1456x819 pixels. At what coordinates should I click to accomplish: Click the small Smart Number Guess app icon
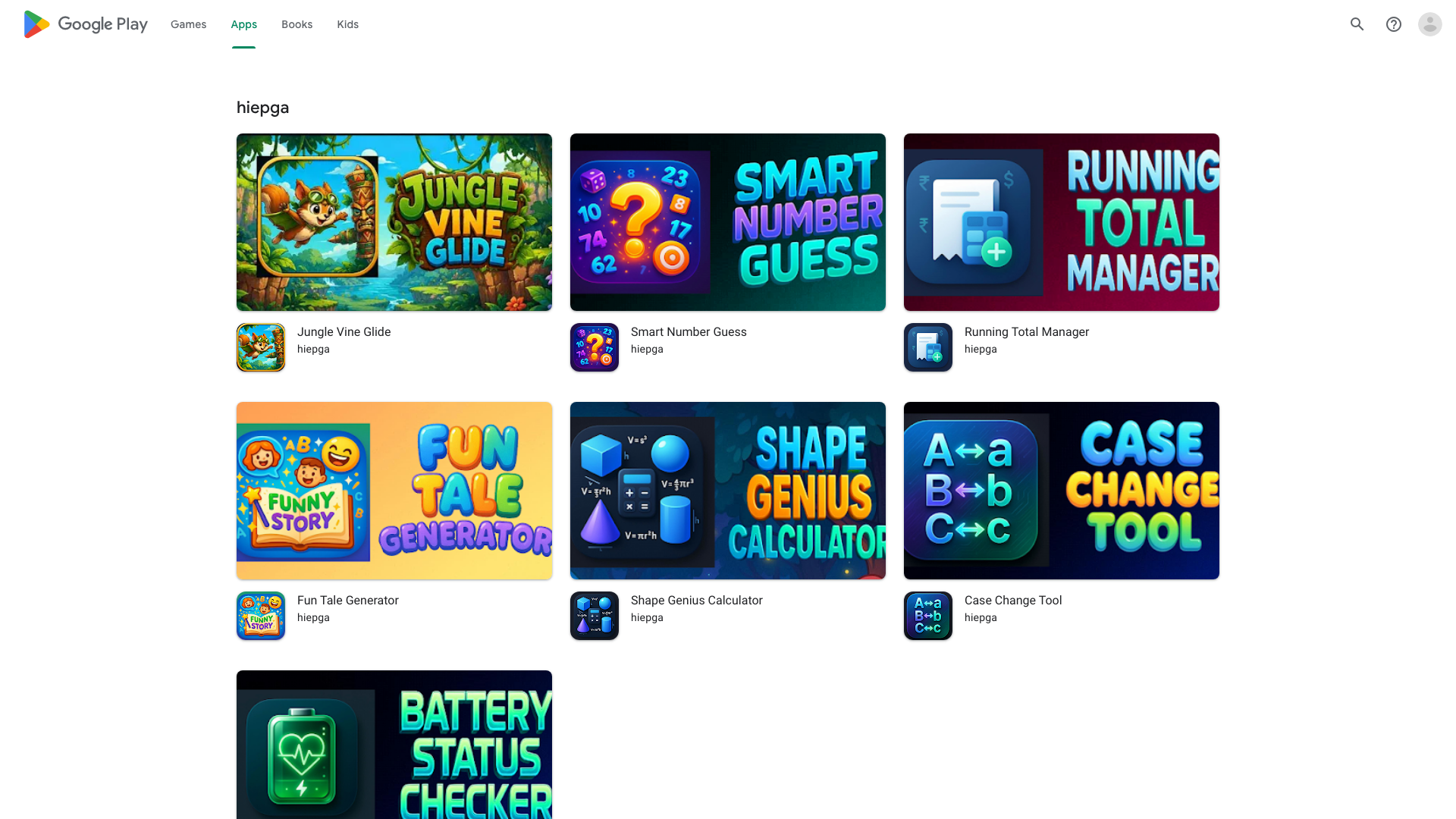point(595,347)
